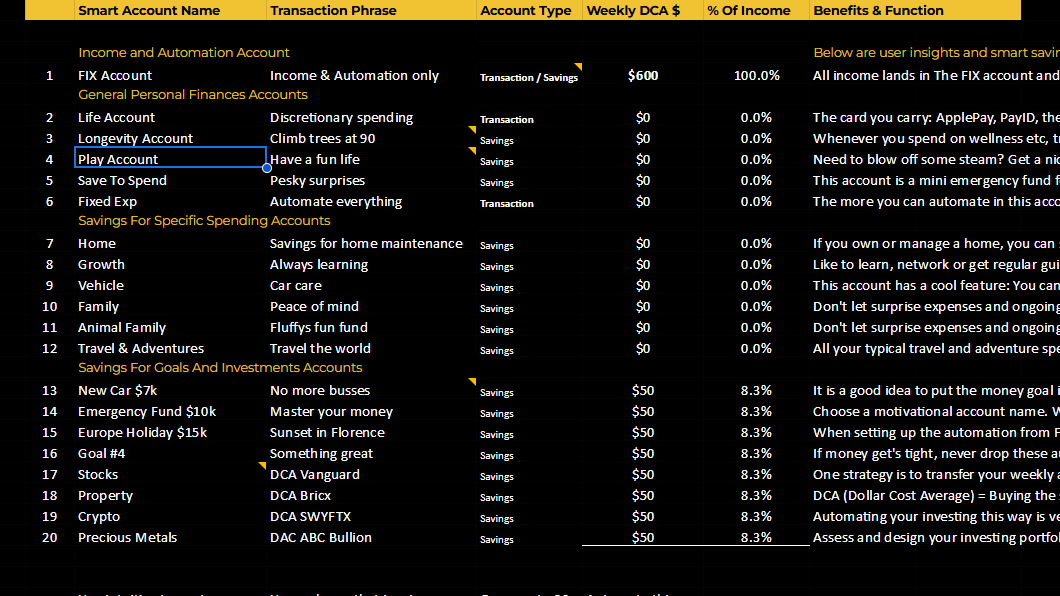Click the 'General Personal Finances Accounts' section heading

pyautogui.click(x=193, y=95)
